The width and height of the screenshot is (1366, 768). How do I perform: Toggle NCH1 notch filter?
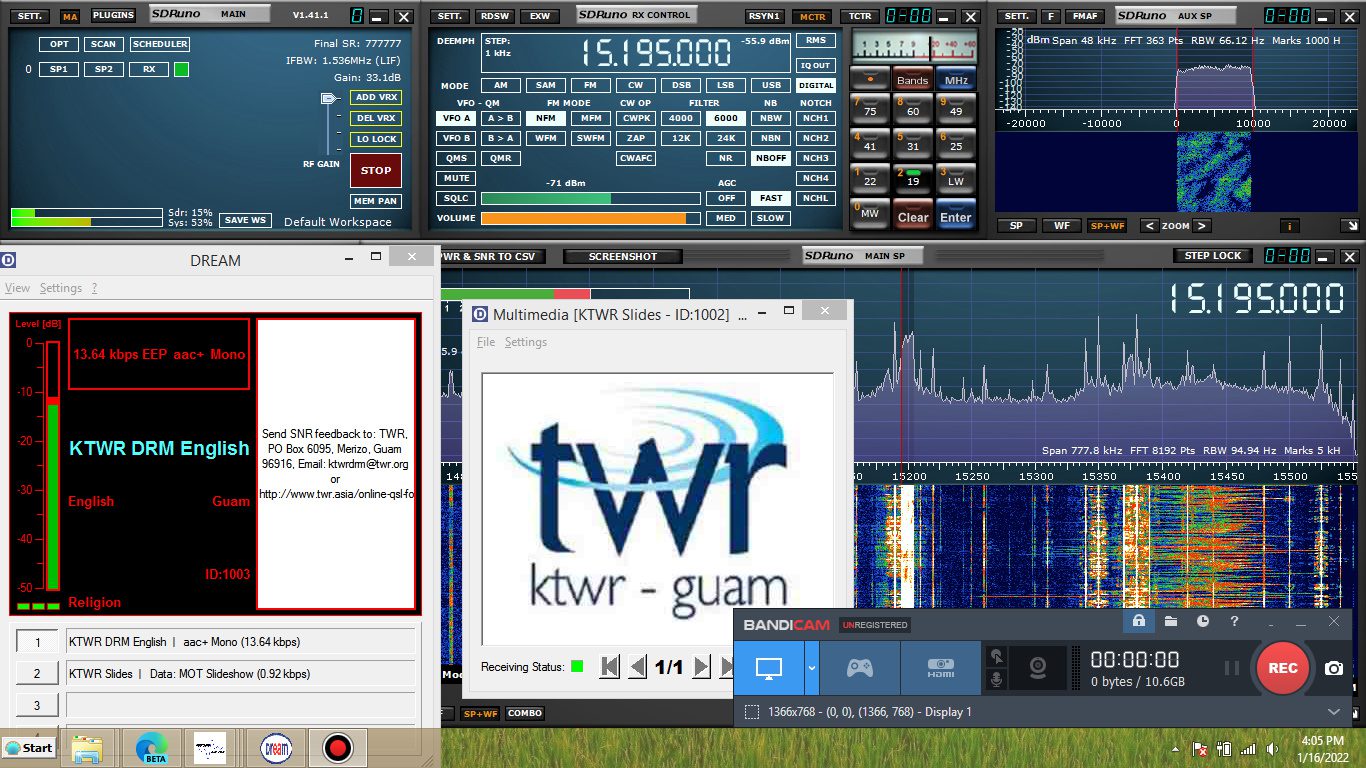816,118
